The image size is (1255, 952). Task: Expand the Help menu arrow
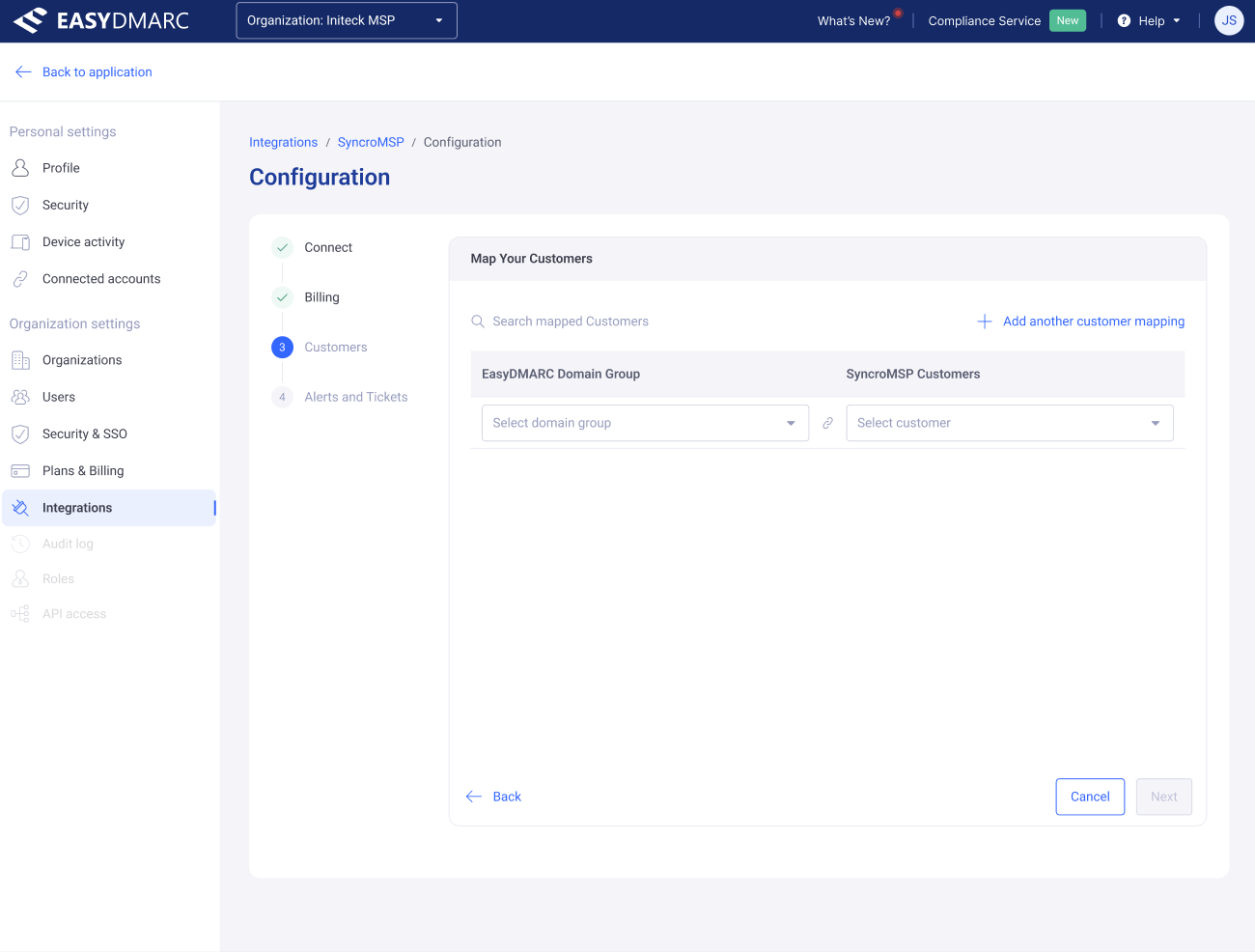pos(1177,20)
